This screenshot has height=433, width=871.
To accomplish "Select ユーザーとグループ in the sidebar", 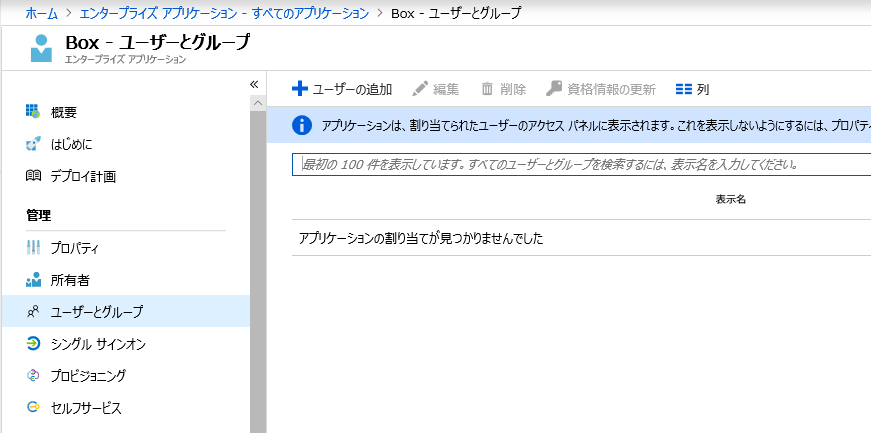I will click(x=125, y=311).
